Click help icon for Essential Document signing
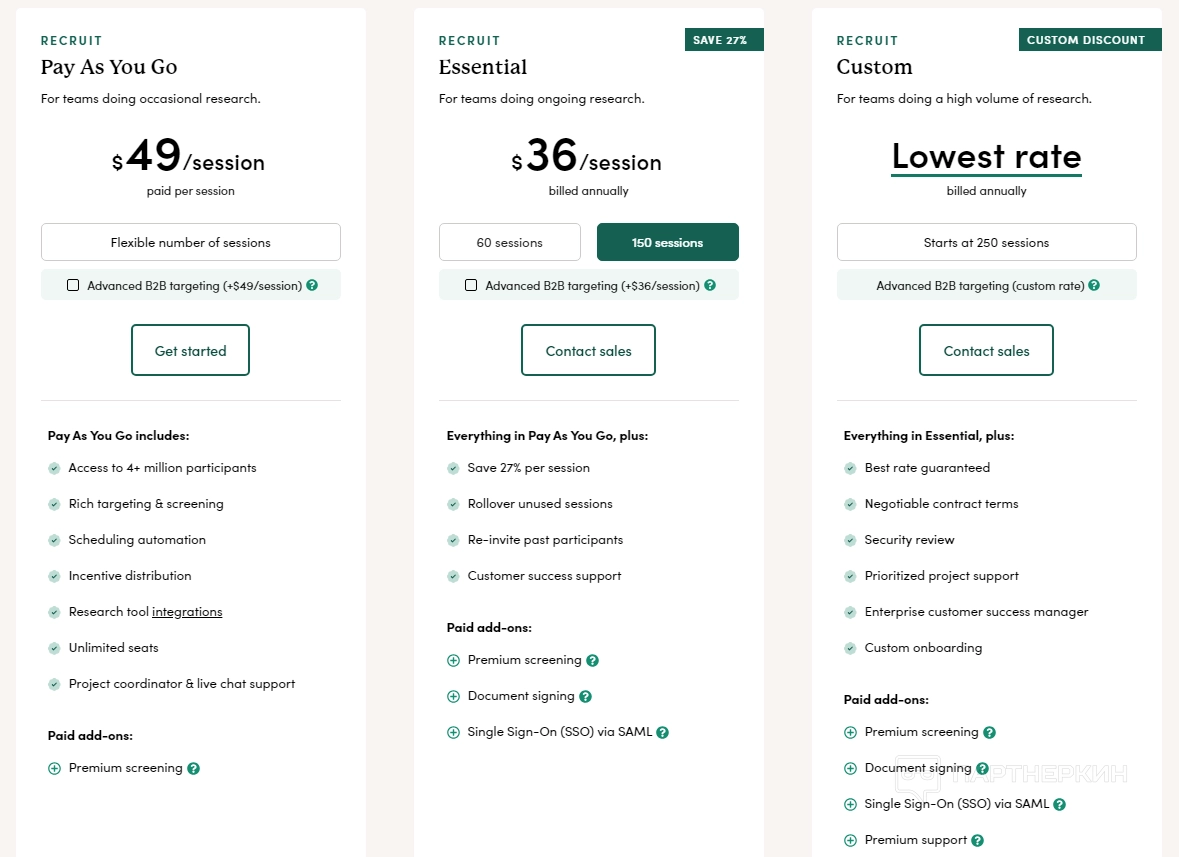 pyautogui.click(x=586, y=696)
